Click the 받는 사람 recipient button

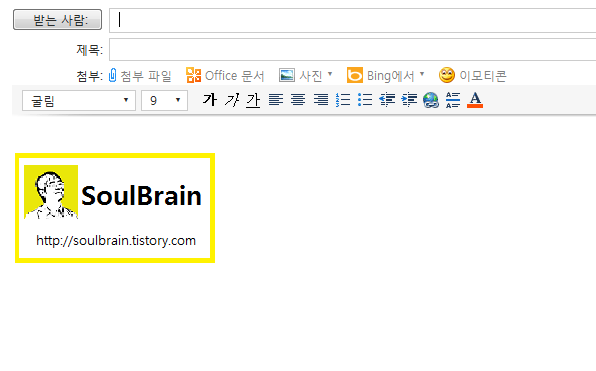point(57,19)
